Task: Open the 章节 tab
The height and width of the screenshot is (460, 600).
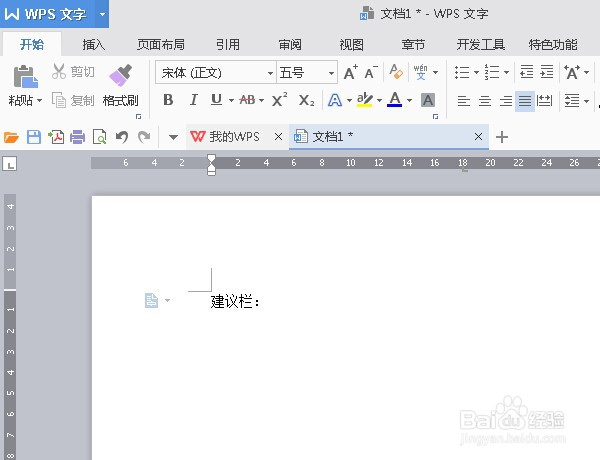Action: [x=413, y=45]
